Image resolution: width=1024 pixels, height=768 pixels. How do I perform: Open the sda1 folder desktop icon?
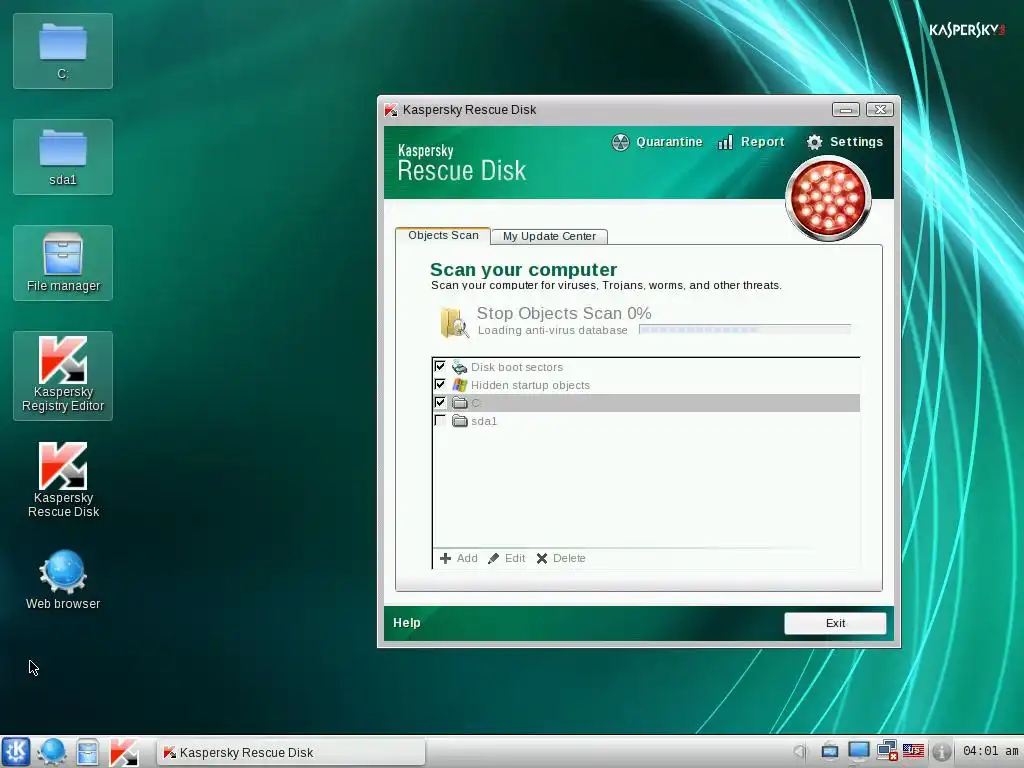point(63,157)
